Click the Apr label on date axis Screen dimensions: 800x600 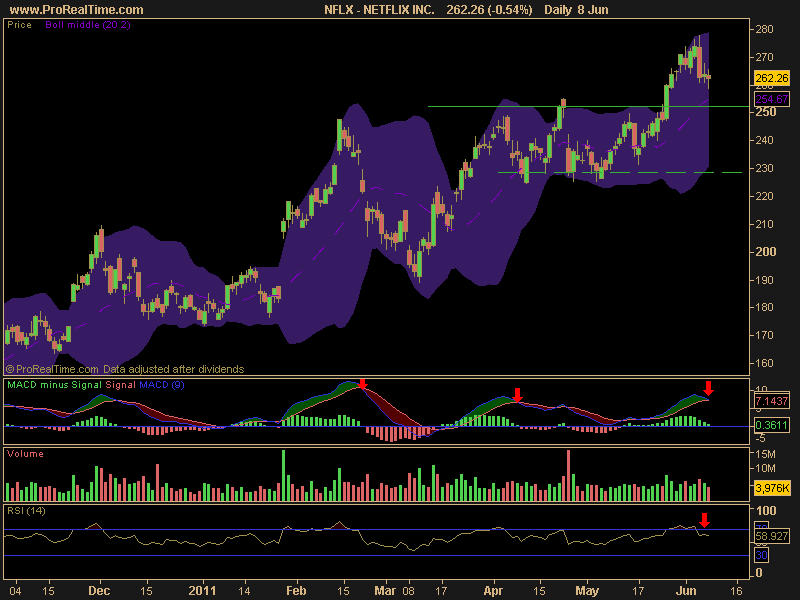pos(493,591)
